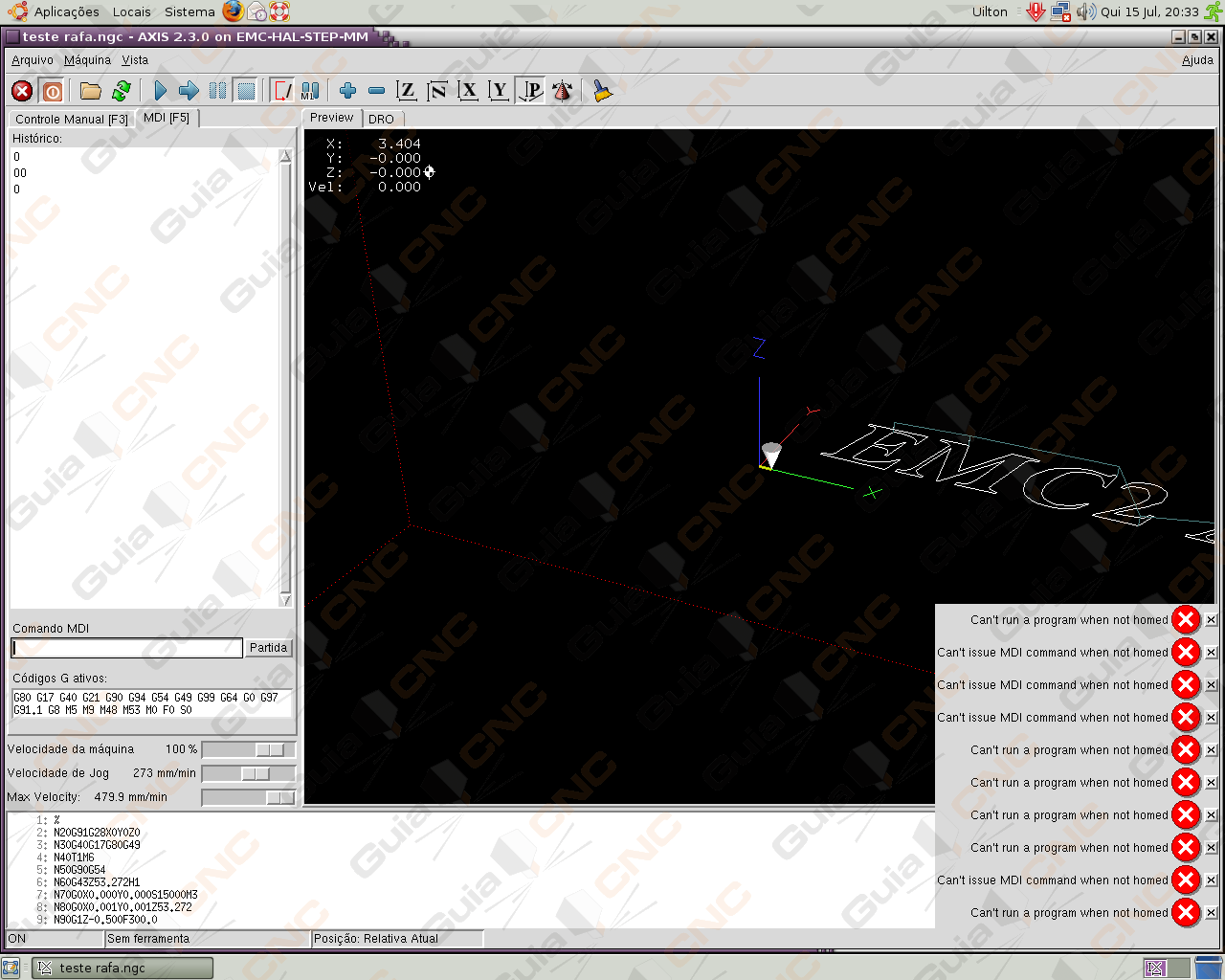Switch to Controle Manual [F3] tab
Image resolution: width=1225 pixels, height=980 pixels.
[x=72, y=120]
